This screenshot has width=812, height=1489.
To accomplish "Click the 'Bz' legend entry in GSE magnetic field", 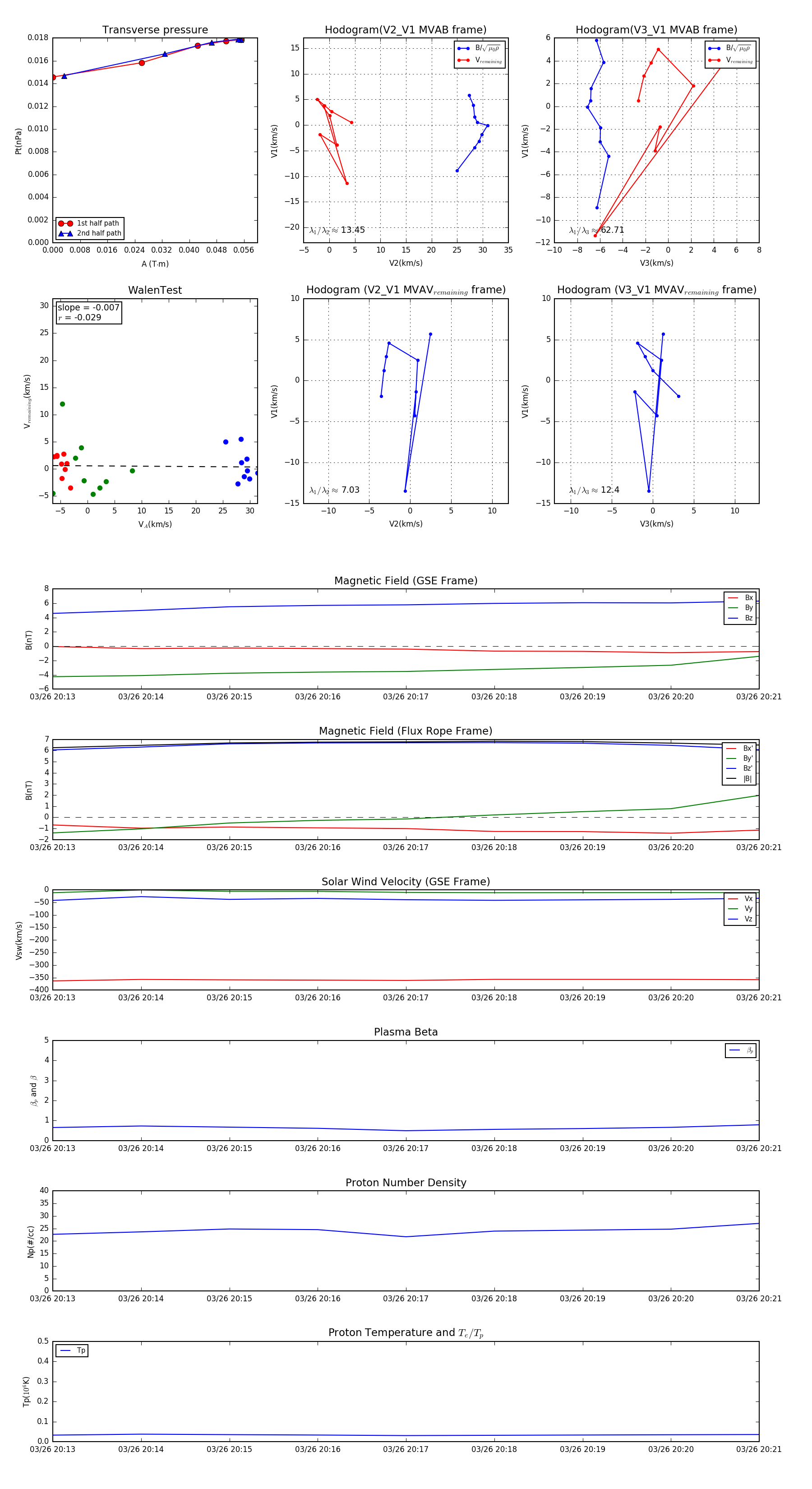I will [740, 618].
